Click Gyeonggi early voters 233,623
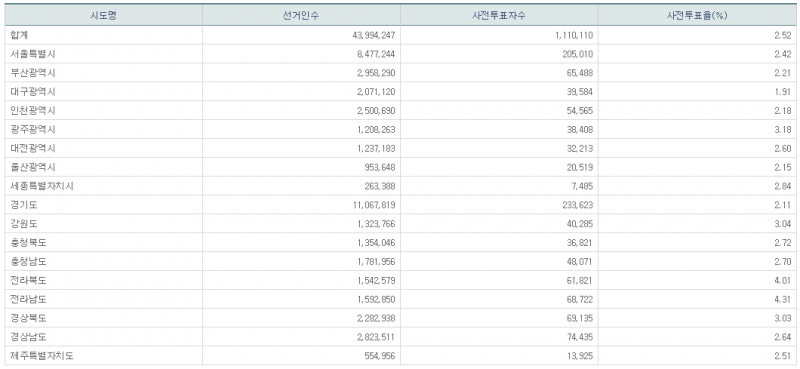800x369 pixels. (x=578, y=205)
